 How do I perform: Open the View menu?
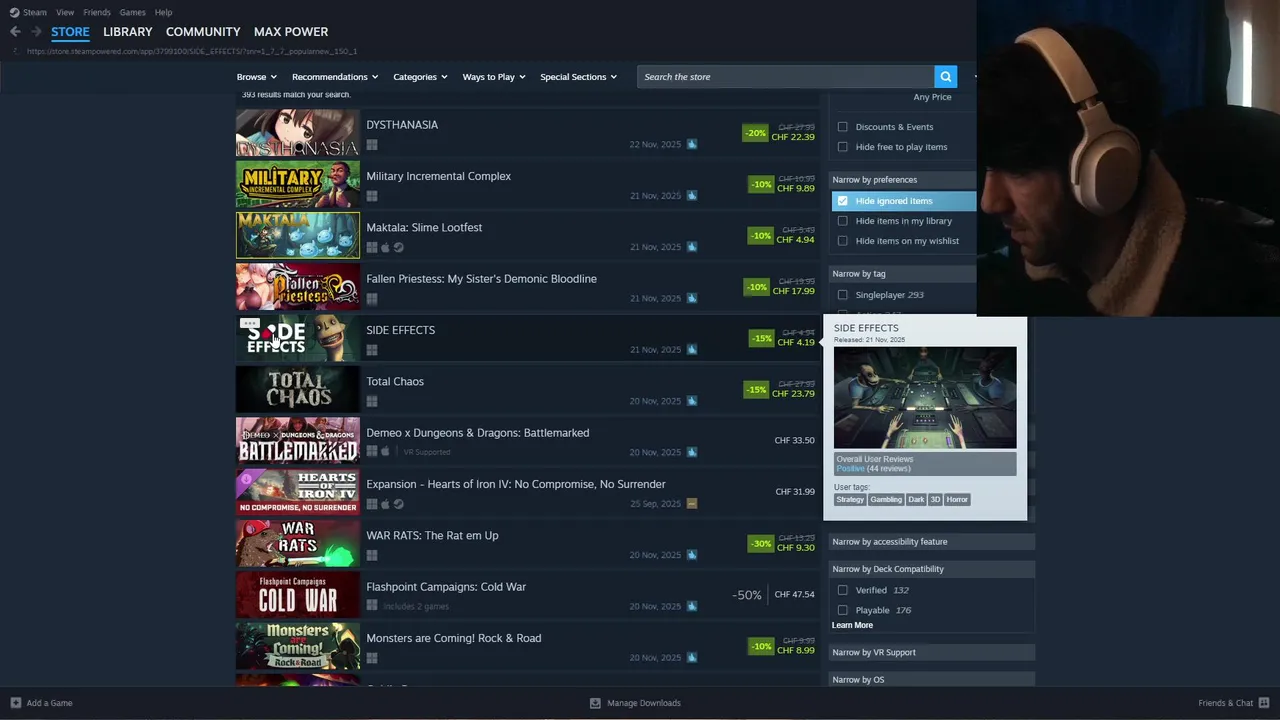pos(65,12)
